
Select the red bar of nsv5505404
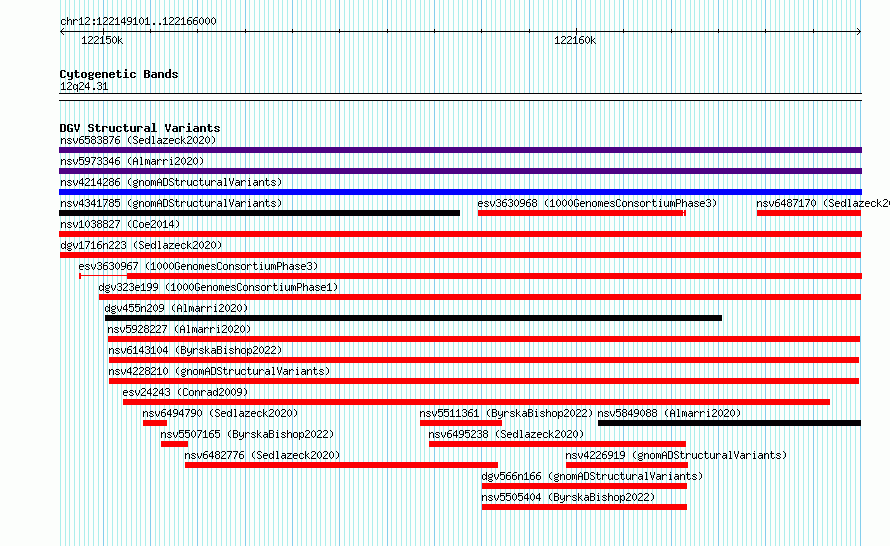pyautogui.click(x=584, y=507)
